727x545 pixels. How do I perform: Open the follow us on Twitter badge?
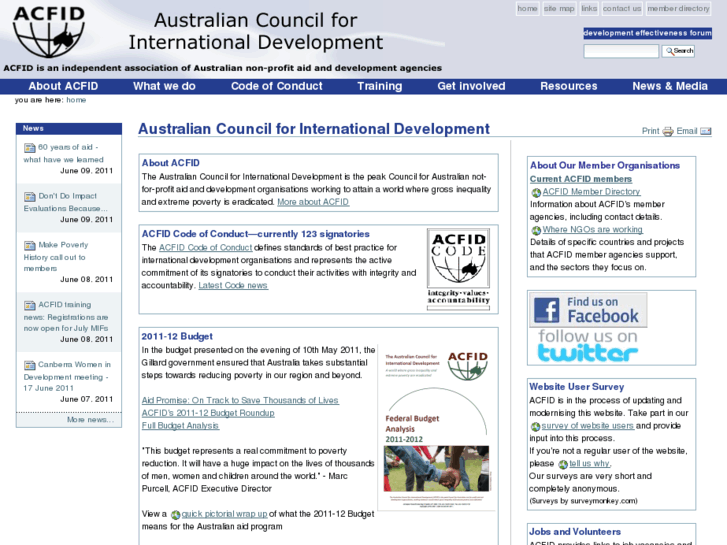click(588, 346)
